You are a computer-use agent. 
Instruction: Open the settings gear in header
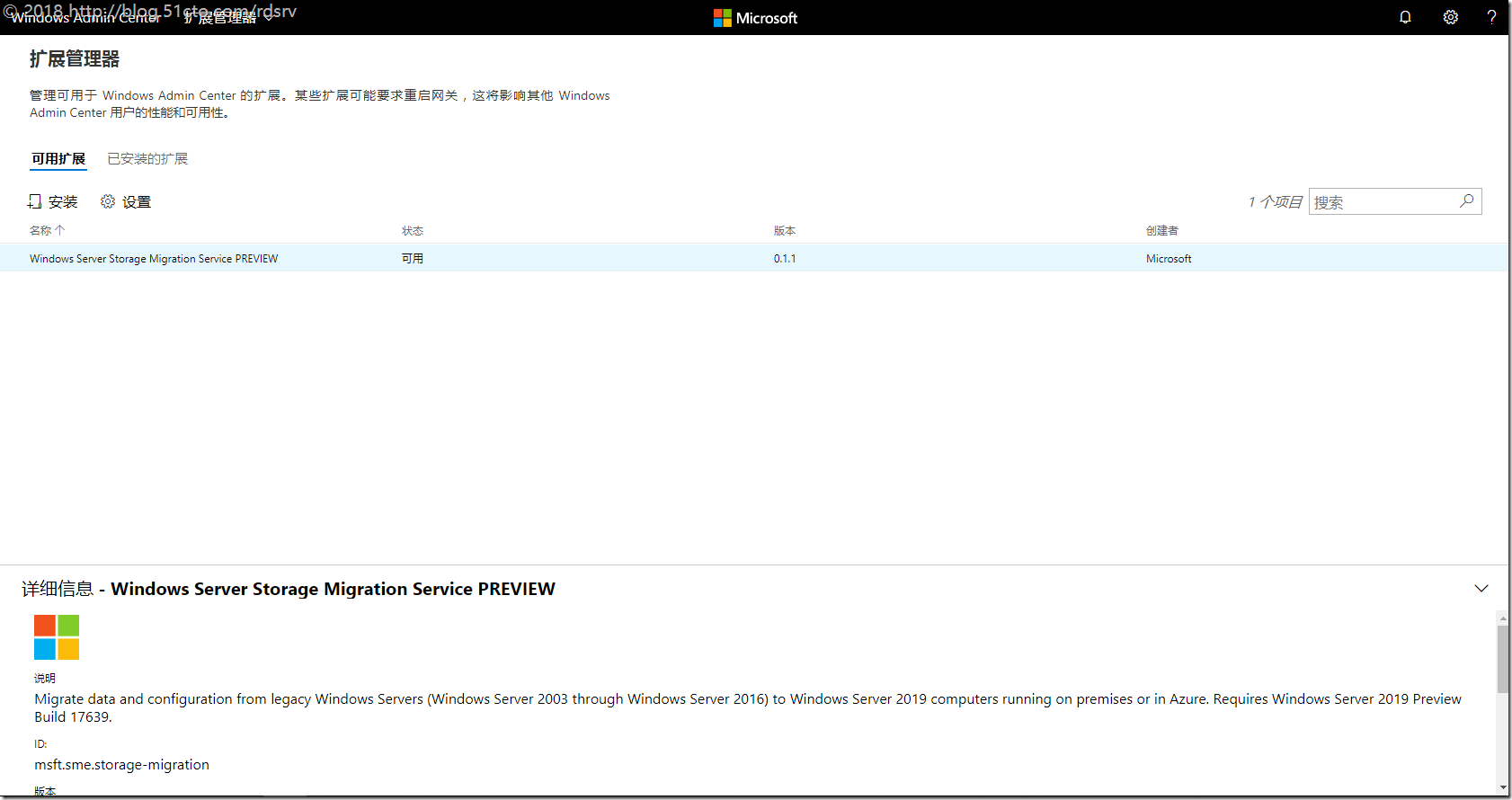click(1450, 17)
